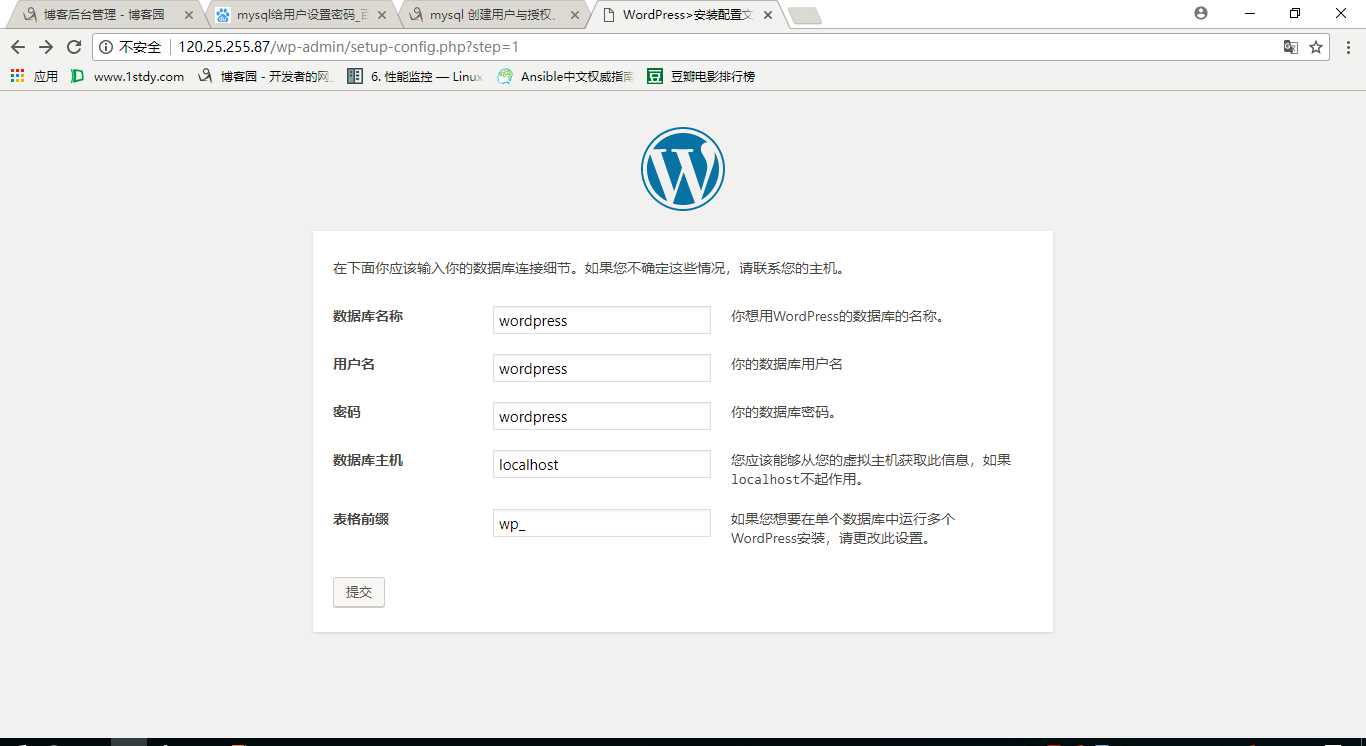Open the Chrome user profile icon
The height and width of the screenshot is (746, 1366).
(1201, 13)
